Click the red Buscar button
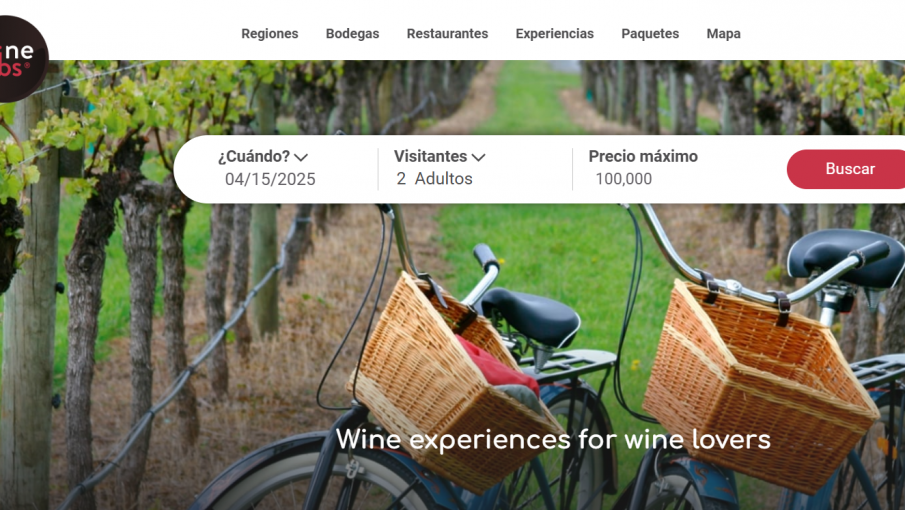This screenshot has width=905, height=510. [x=847, y=169]
